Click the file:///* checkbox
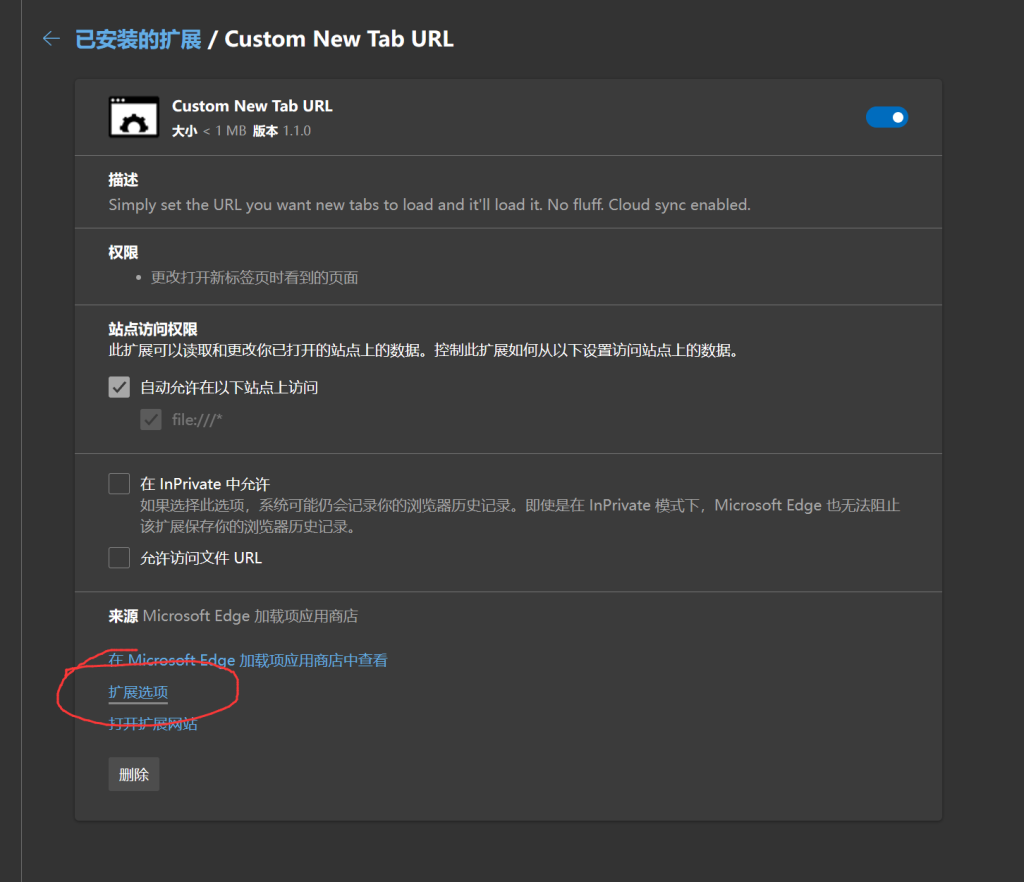 [151, 419]
